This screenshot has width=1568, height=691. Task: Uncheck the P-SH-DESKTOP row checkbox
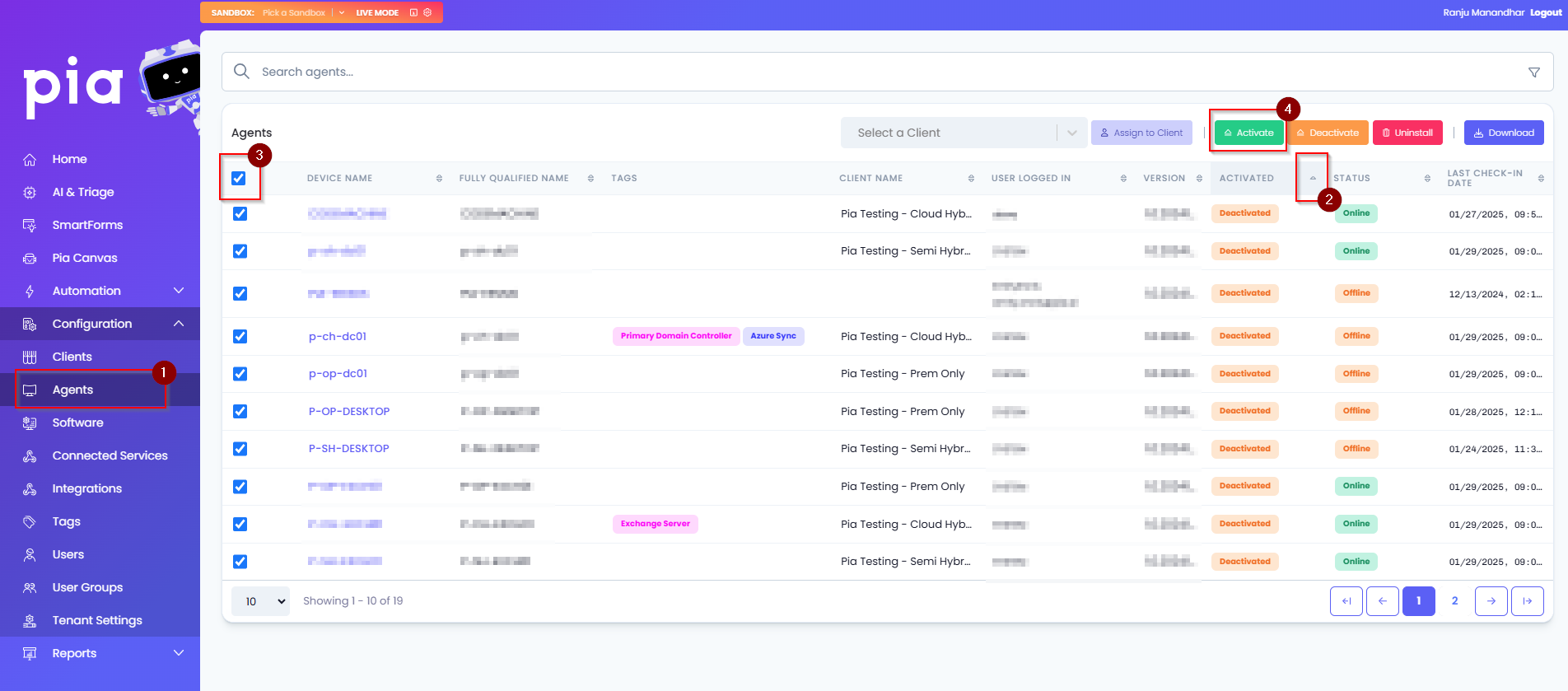coord(240,449)
